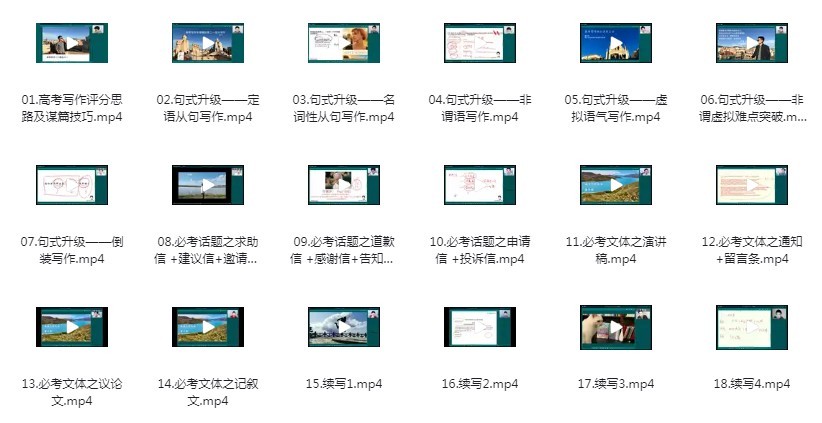Play the 02.句式升级——定语从句写作 video
Viewport: 822px width, 423px height.
click(x=208, y=43)
